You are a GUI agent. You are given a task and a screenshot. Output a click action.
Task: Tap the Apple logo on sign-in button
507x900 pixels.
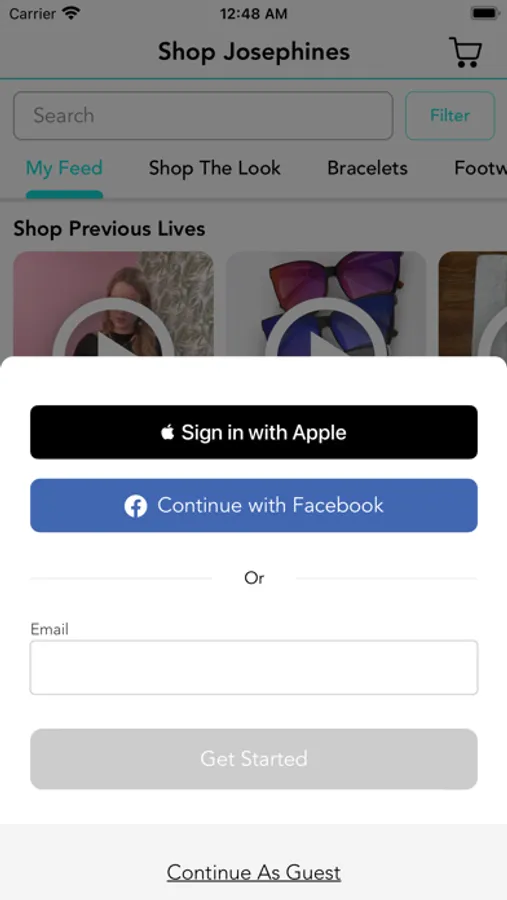167,432
